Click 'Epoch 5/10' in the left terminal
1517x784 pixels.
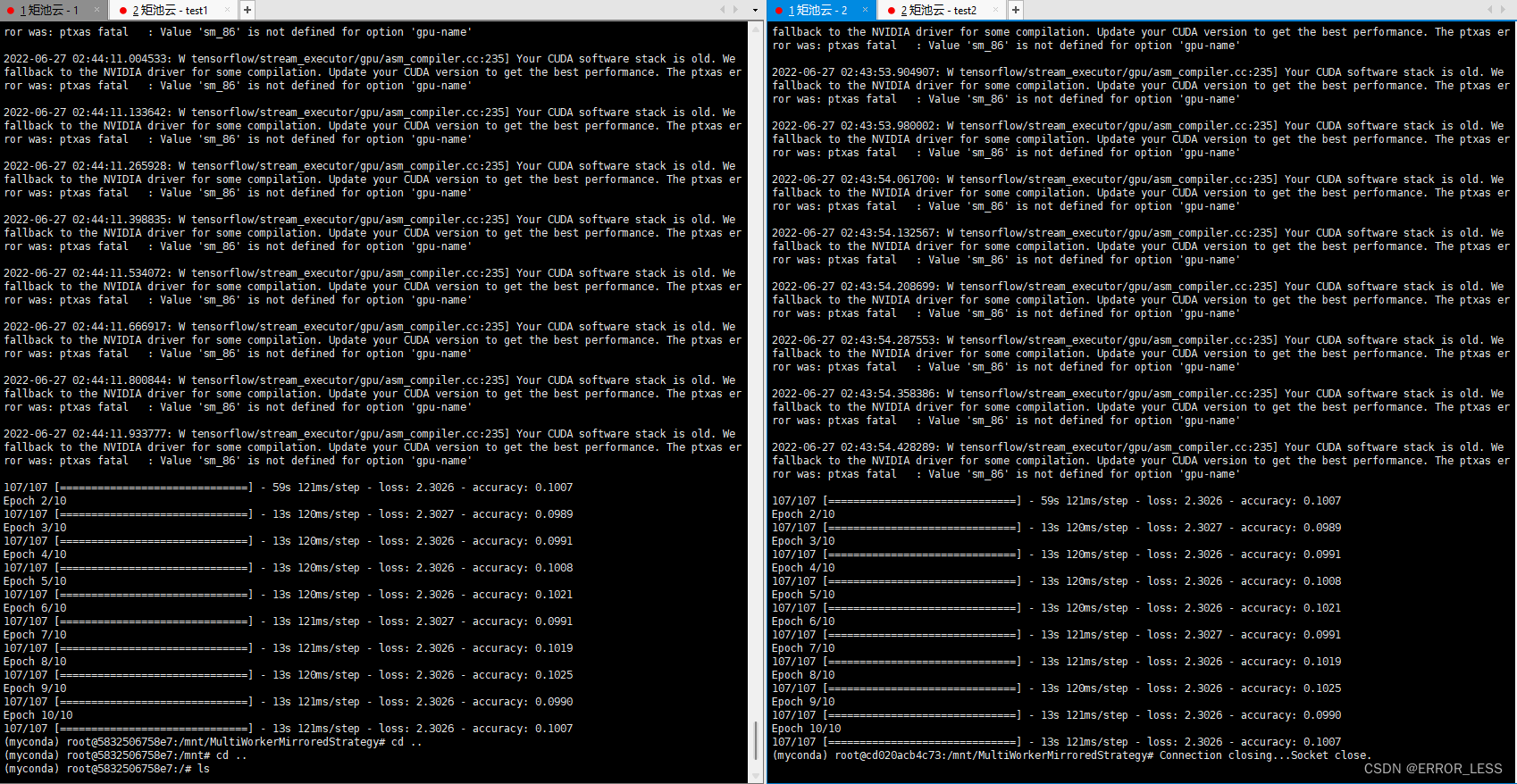point(35,581)
